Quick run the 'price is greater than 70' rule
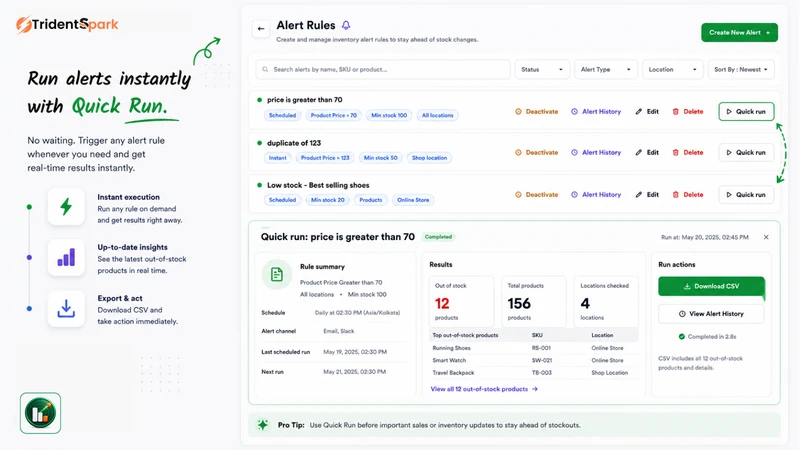Screen dimensions: 800x450 746,112
